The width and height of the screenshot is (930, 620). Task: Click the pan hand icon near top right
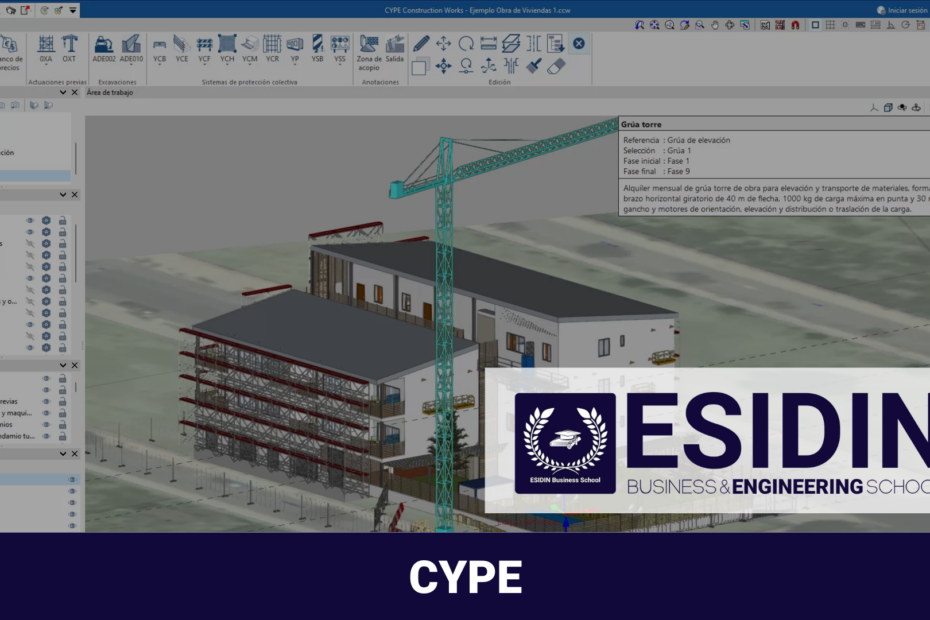coord(713,23)
